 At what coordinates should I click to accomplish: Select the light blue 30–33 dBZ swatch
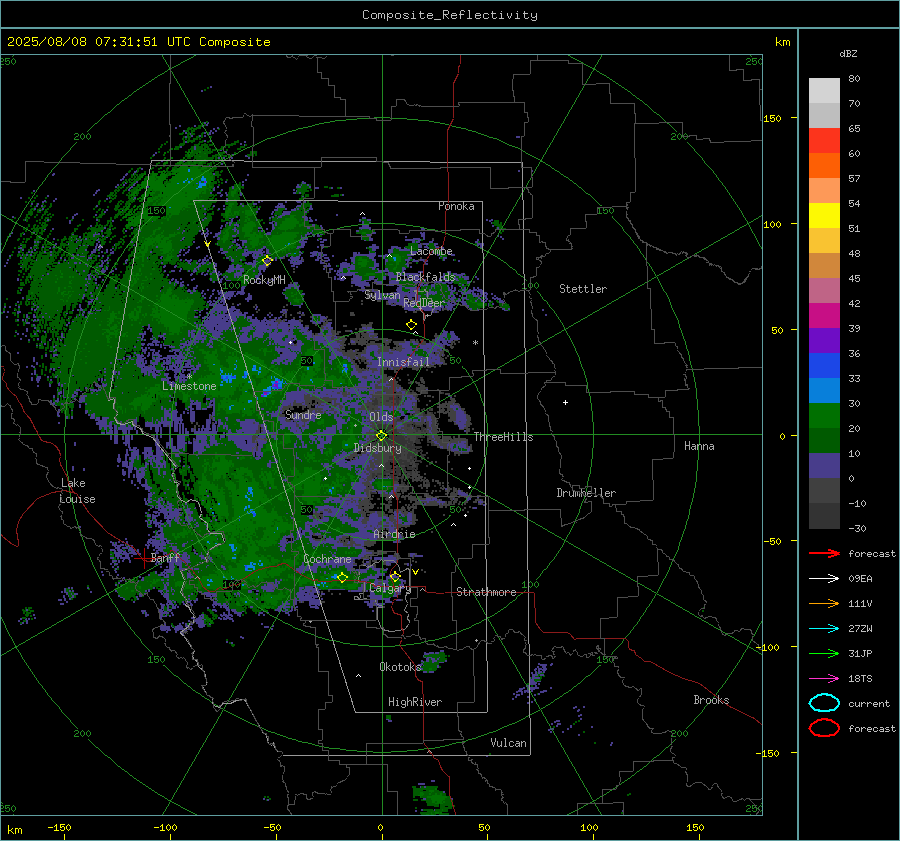click(824, 391)
